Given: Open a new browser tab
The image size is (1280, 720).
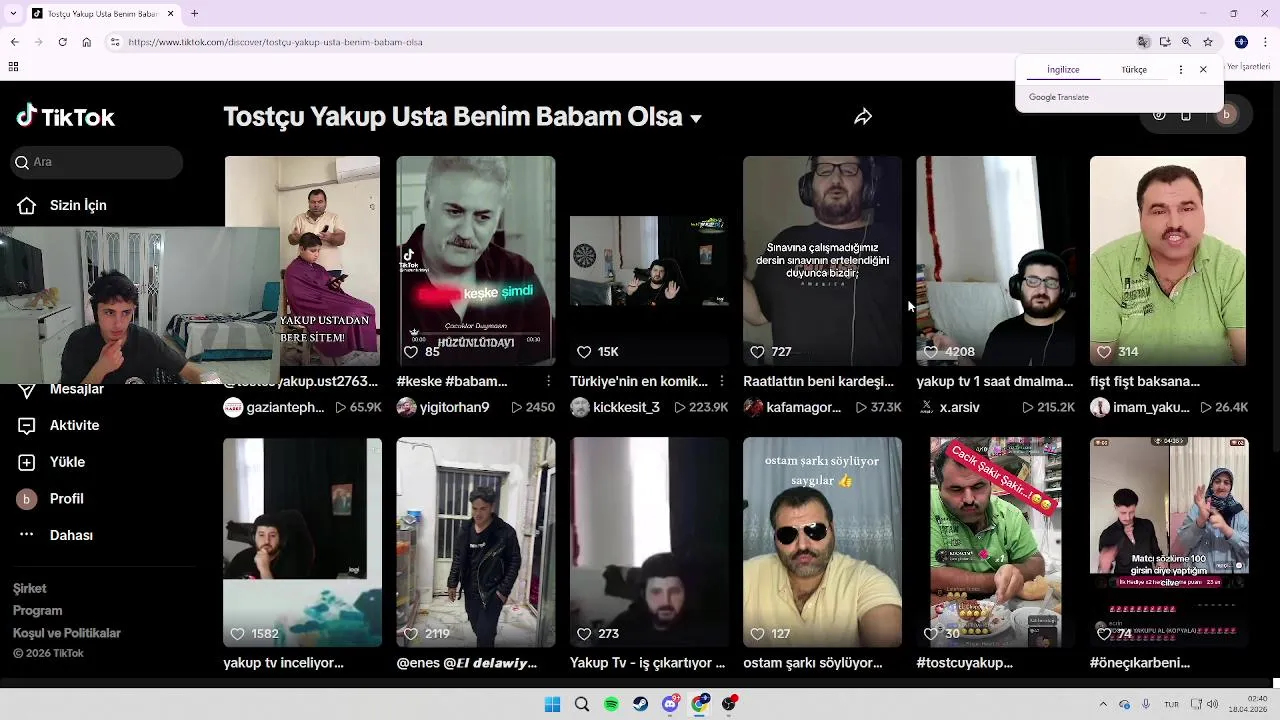Looking at the screenshot, I should pos(194,14).
